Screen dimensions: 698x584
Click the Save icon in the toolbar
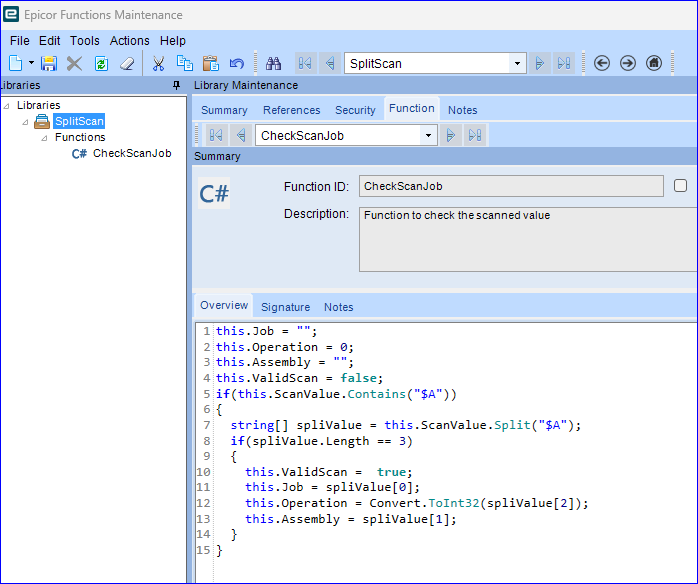point(48,63)
